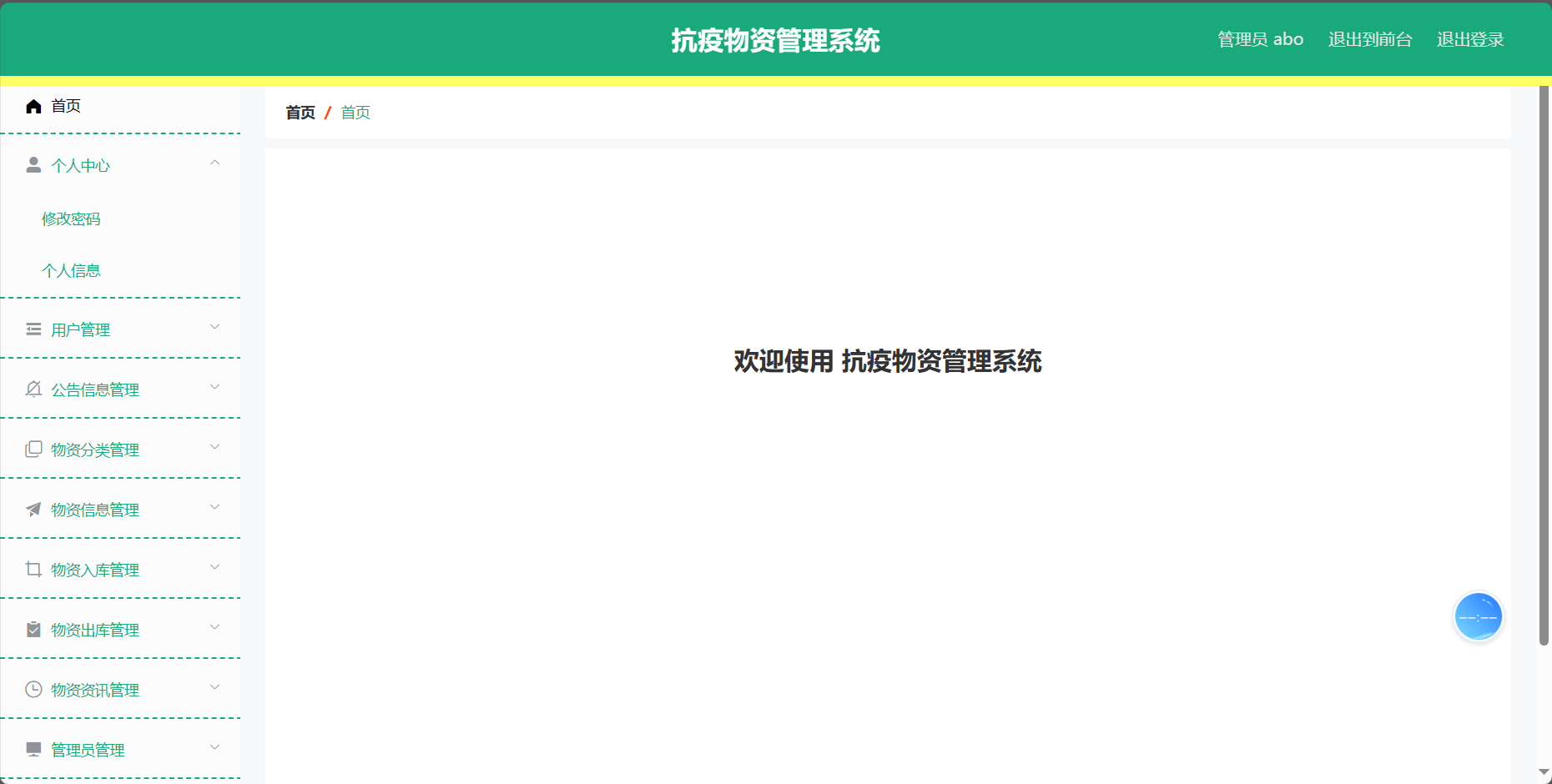The image size is (1552, 784).
Task: Select the 物资资讯管理 menu label
Action: click(95, 690)
